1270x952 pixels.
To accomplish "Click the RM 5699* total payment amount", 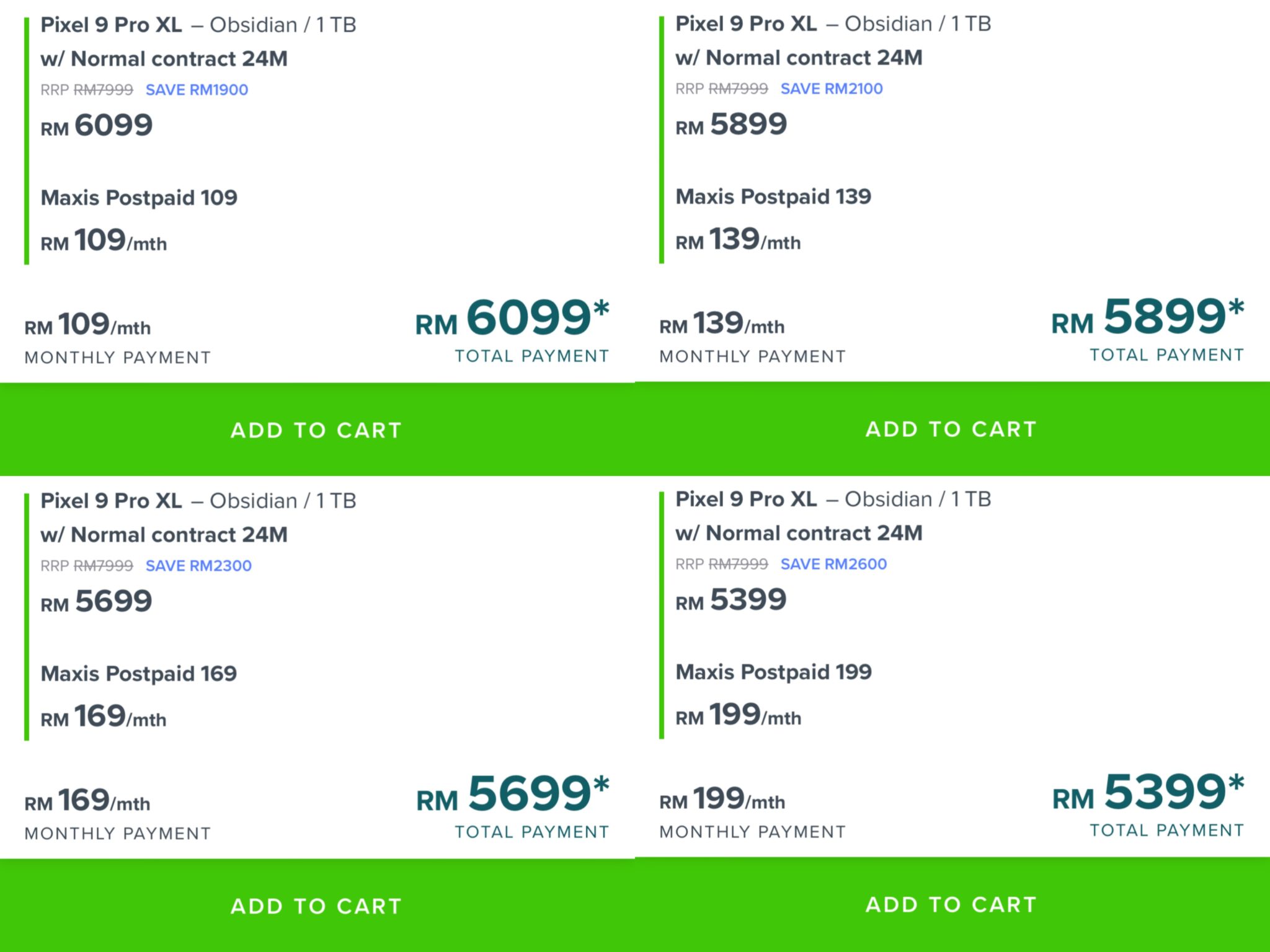I will 513,795.
